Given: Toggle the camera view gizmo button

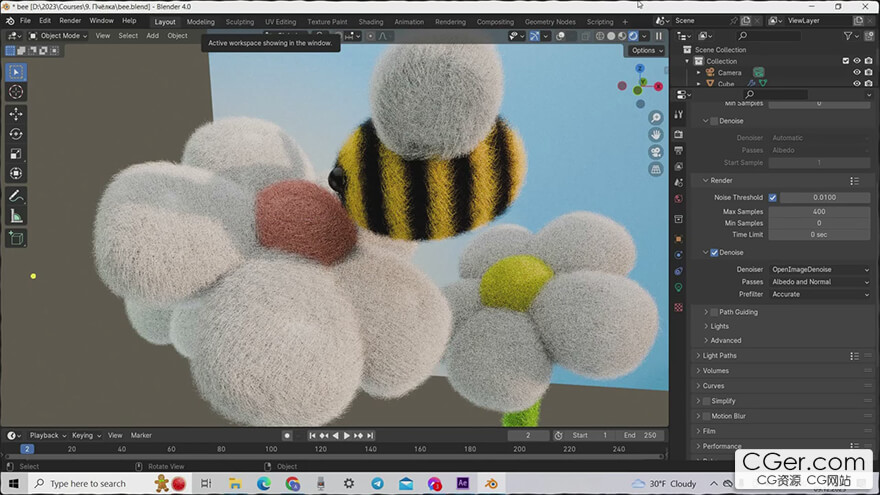Looking at the screenshot, I should (656, 152).
